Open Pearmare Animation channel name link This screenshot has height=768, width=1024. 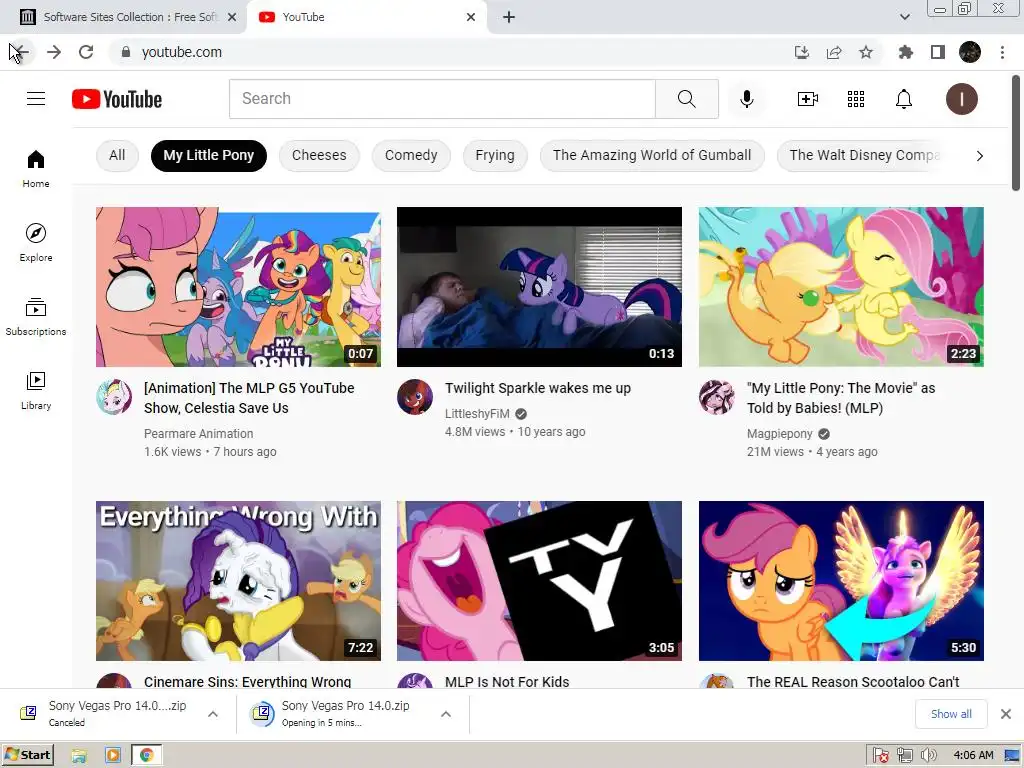coord(199,434)
